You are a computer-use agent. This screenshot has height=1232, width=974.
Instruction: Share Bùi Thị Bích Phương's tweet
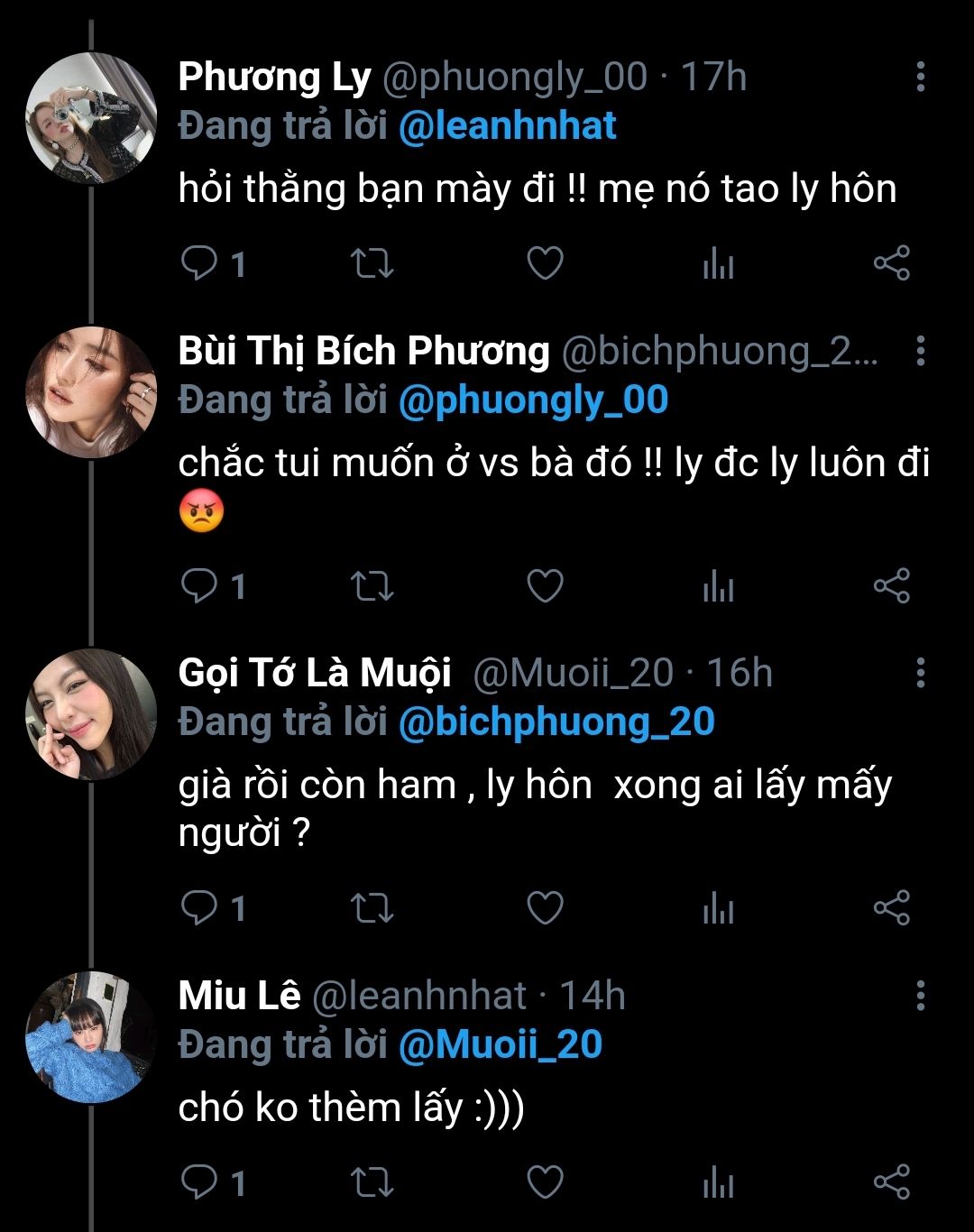[892, 586]
